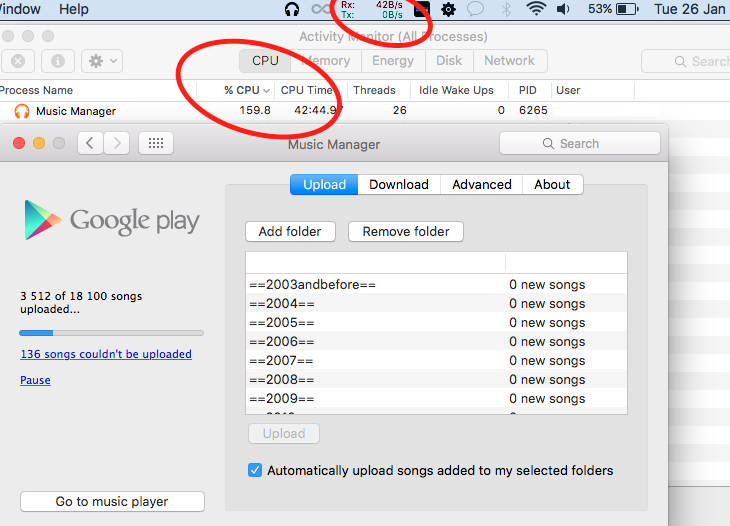Screen dimensions: 730x526
Task: Open 136 songs couldn't be uploaded link
Action: pos(106,354)
